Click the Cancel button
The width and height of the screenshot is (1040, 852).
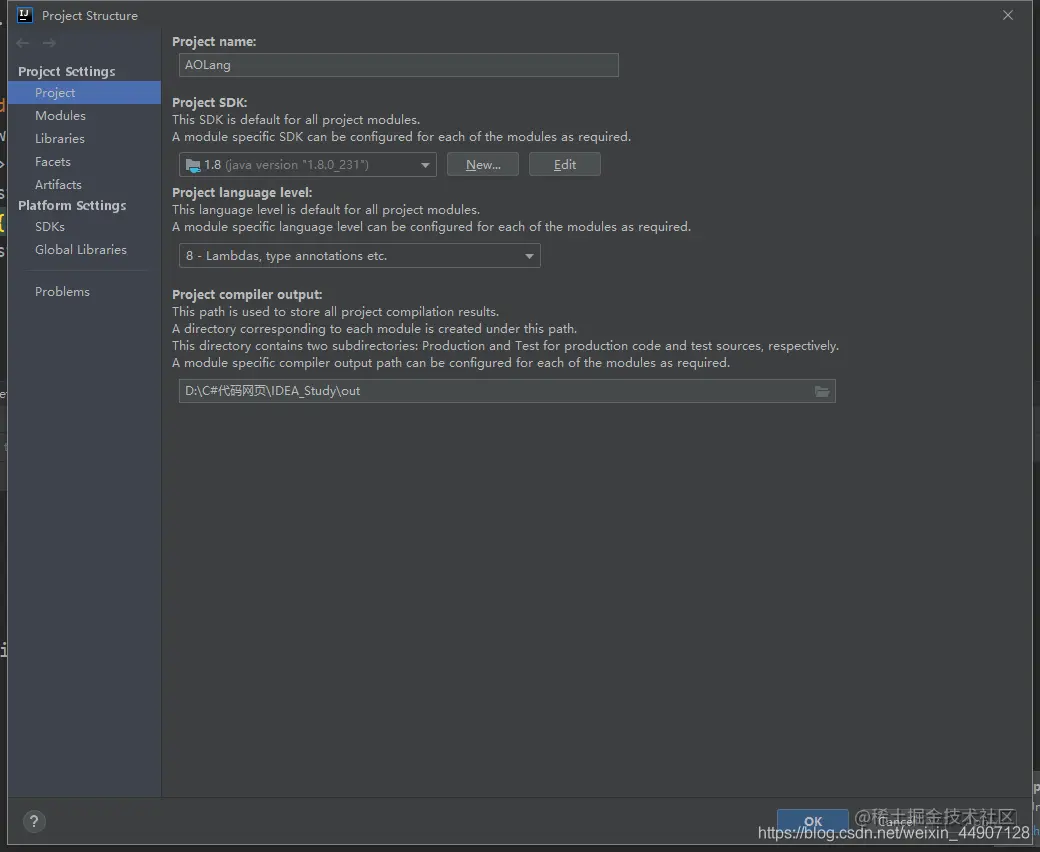tap(897, 822)
